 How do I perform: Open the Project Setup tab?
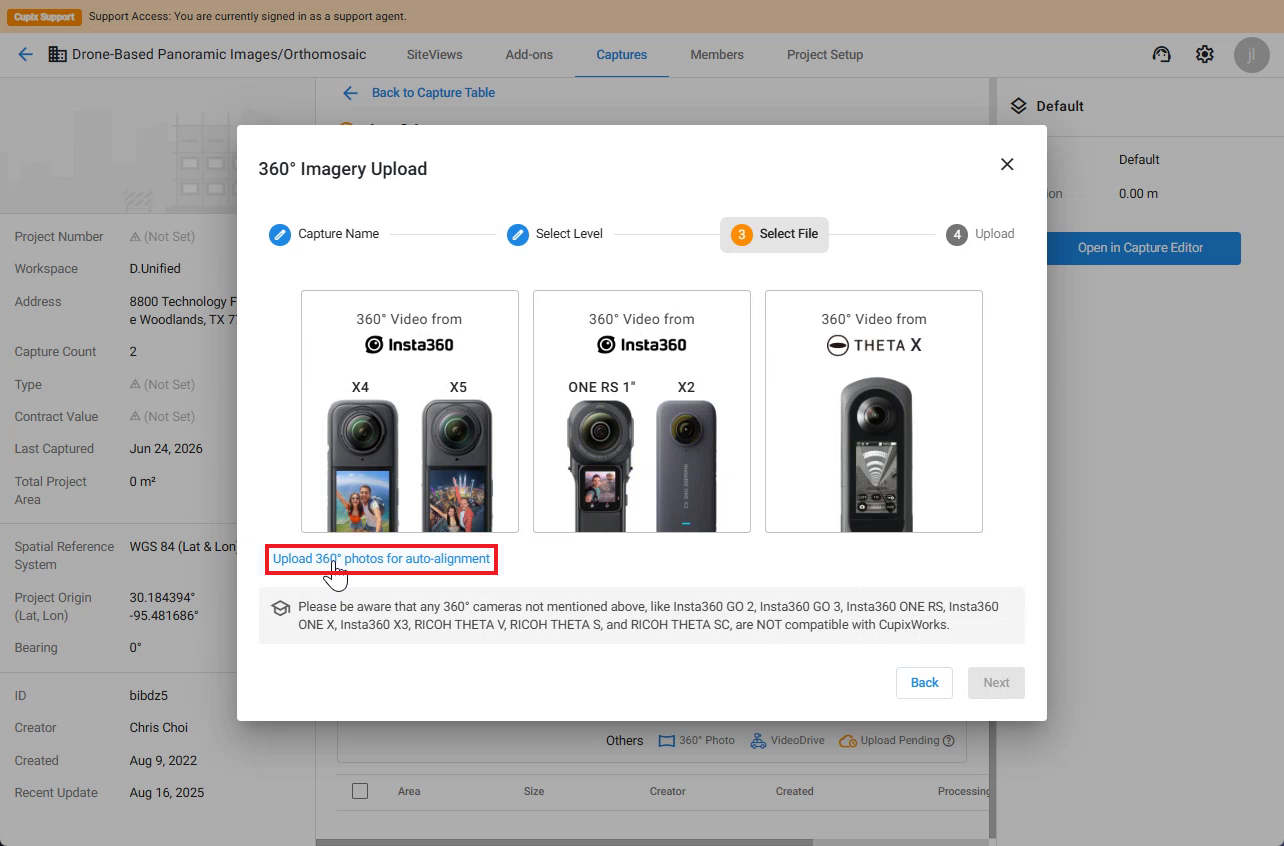[x=825, y=55]
